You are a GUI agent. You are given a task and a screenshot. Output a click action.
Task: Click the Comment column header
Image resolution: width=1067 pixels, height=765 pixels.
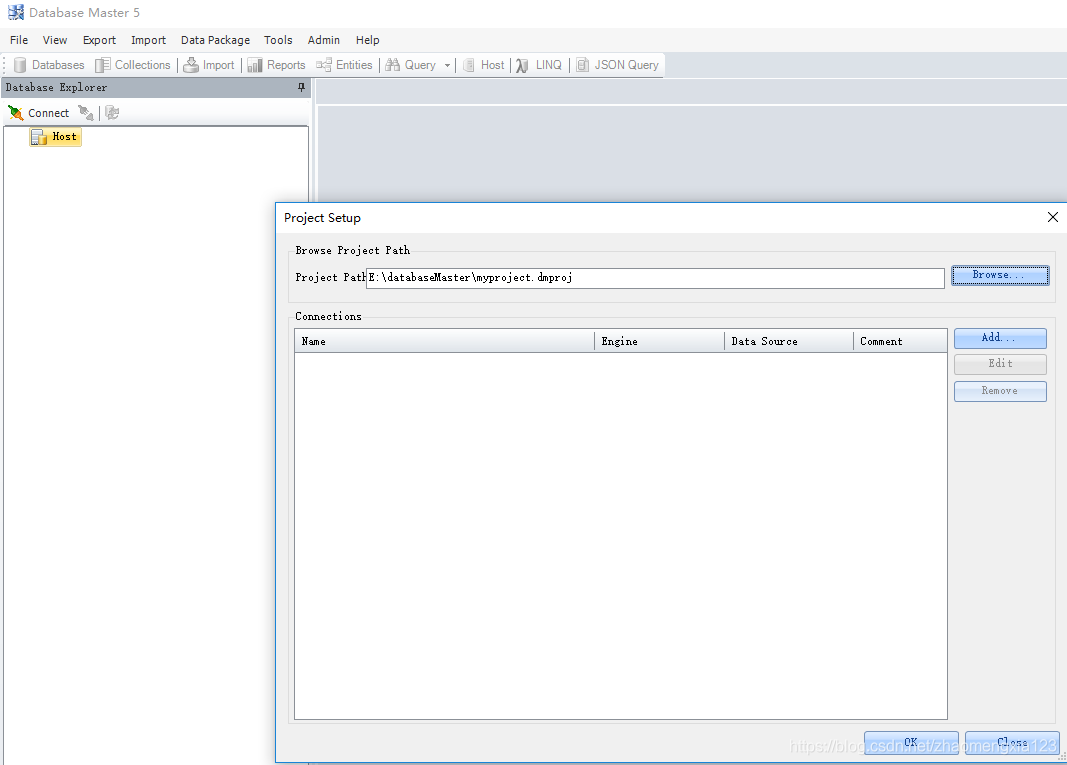(900, 341)
